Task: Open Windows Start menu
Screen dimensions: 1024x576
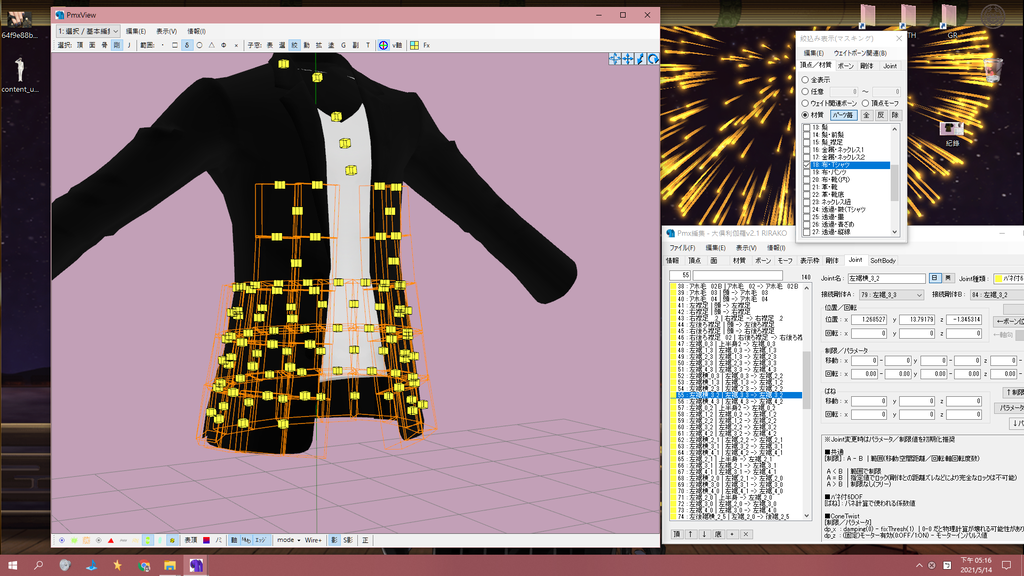Action: coord(12,565)
